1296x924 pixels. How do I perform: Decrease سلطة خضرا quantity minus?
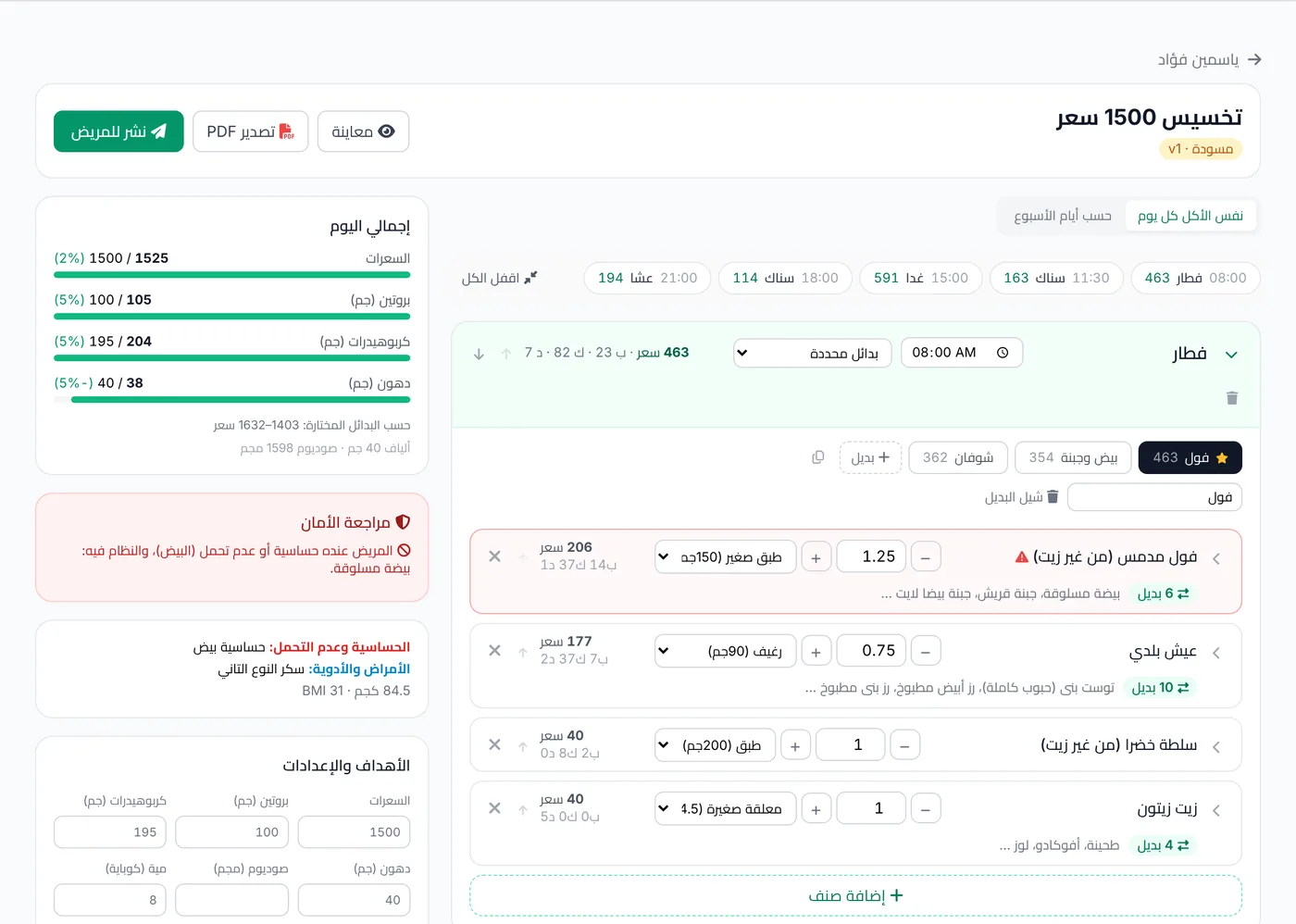pos(904,745)
